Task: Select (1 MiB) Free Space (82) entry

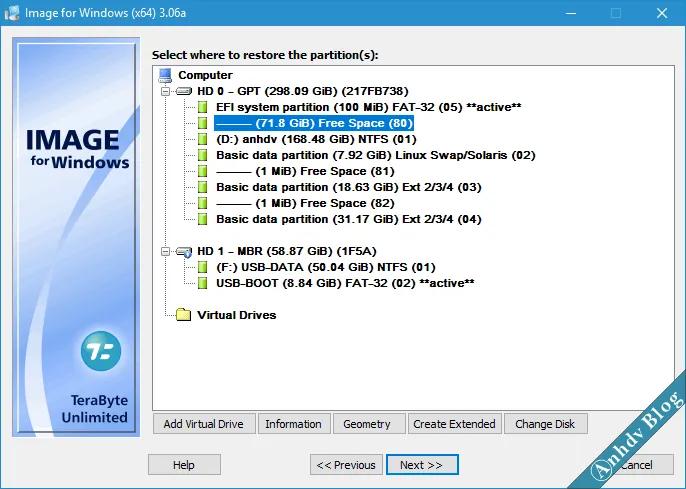Action: 305,203
